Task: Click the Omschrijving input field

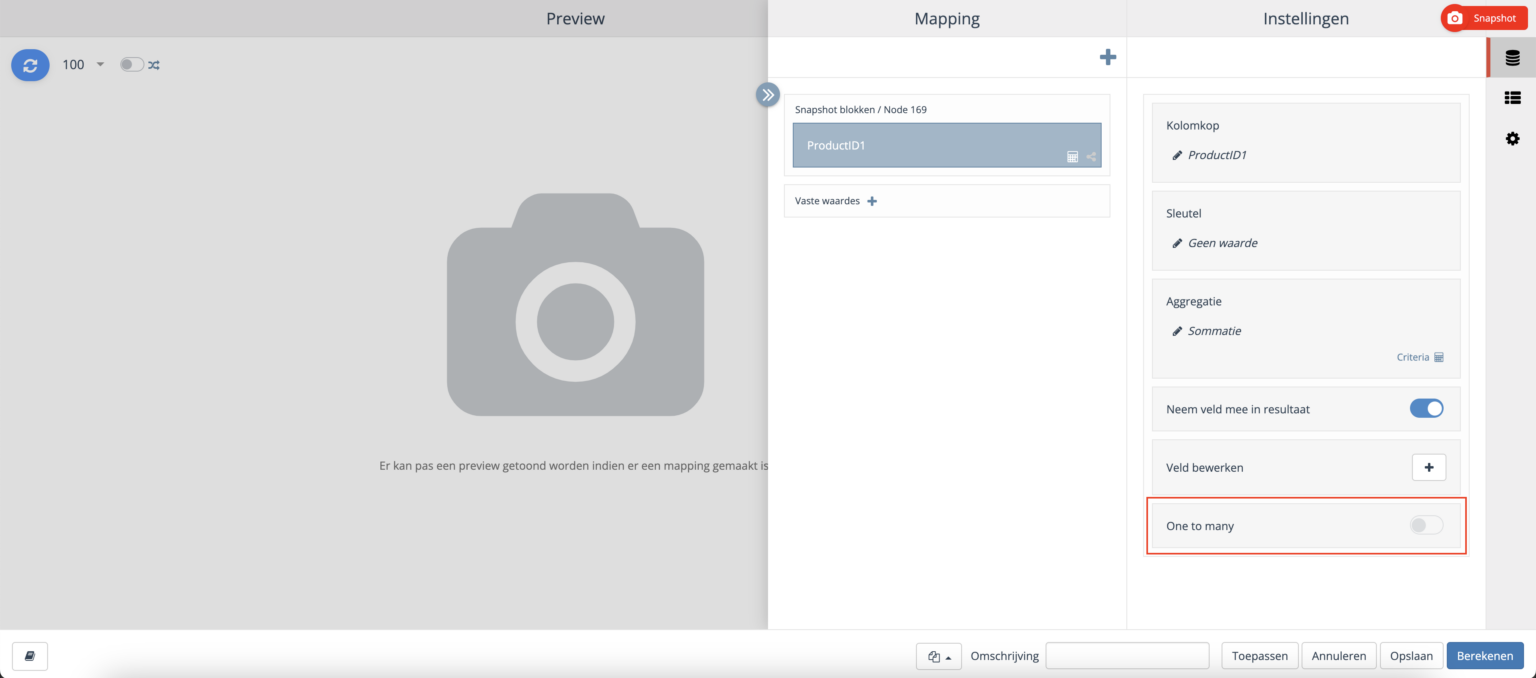Action: (x=1127, y=656)
